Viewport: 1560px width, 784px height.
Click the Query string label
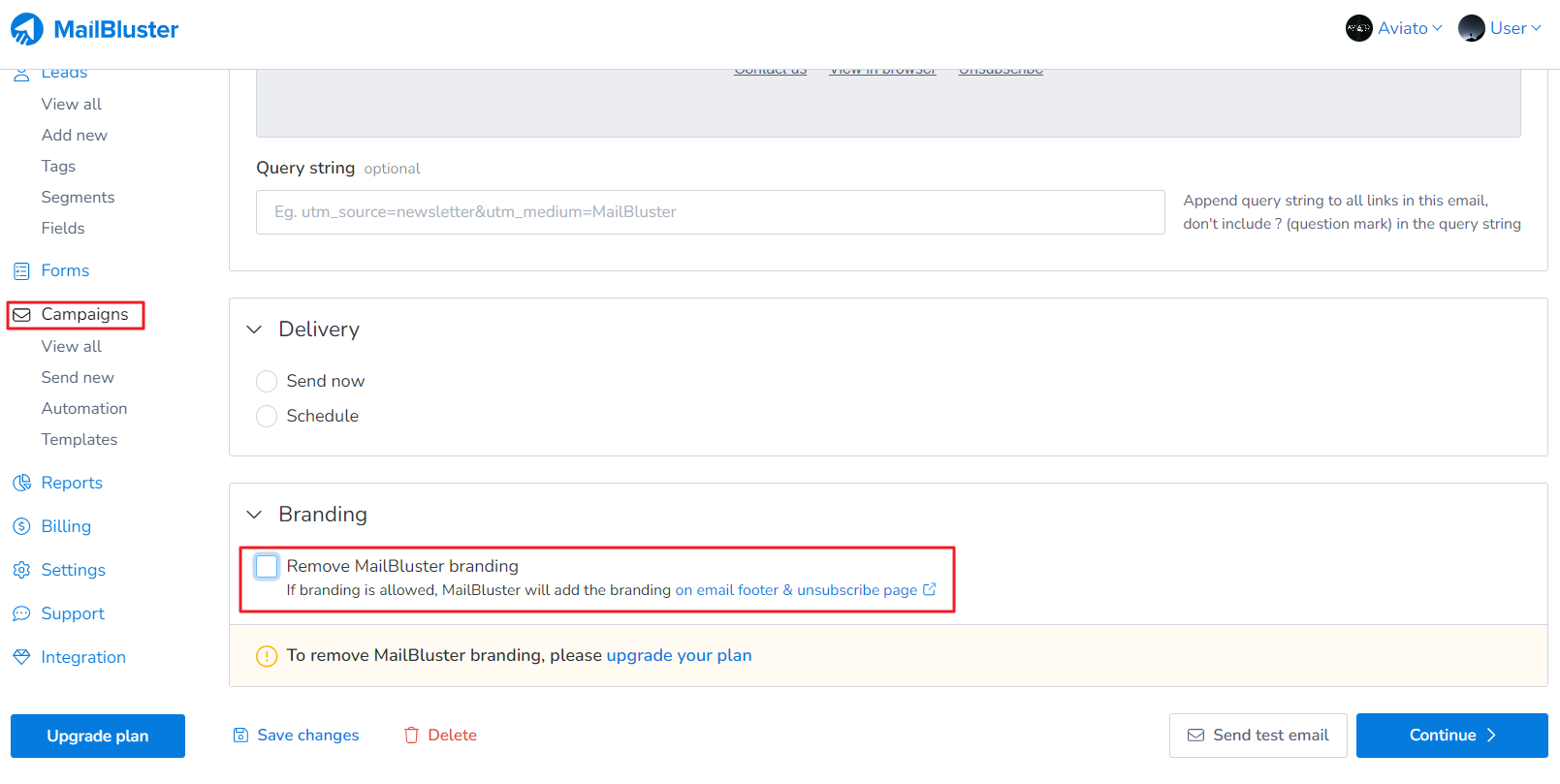305,169
